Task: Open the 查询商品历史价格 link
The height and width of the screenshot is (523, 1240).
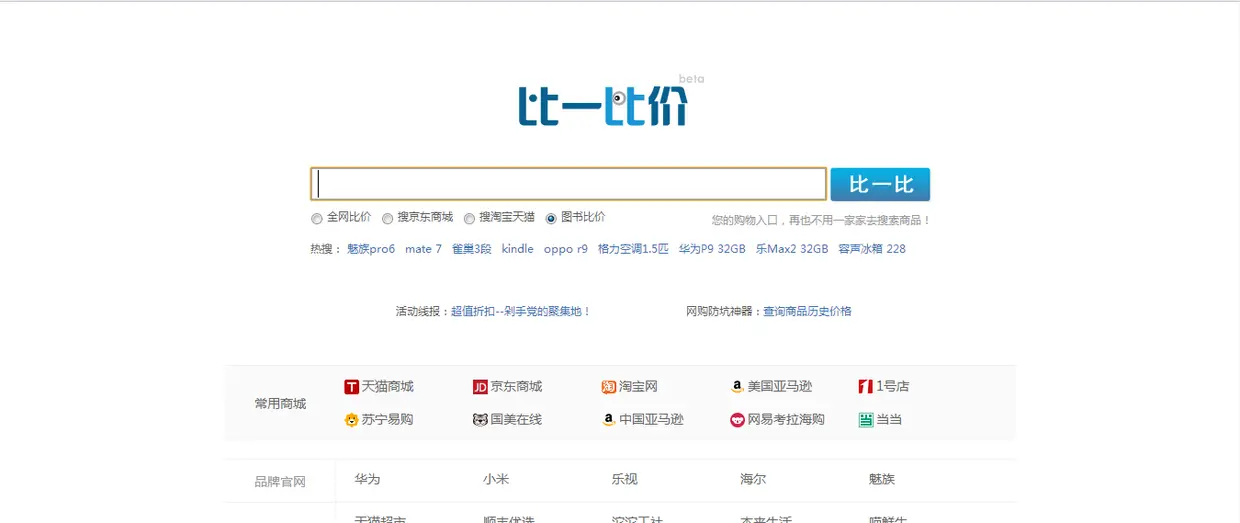Action: [807, 311]
